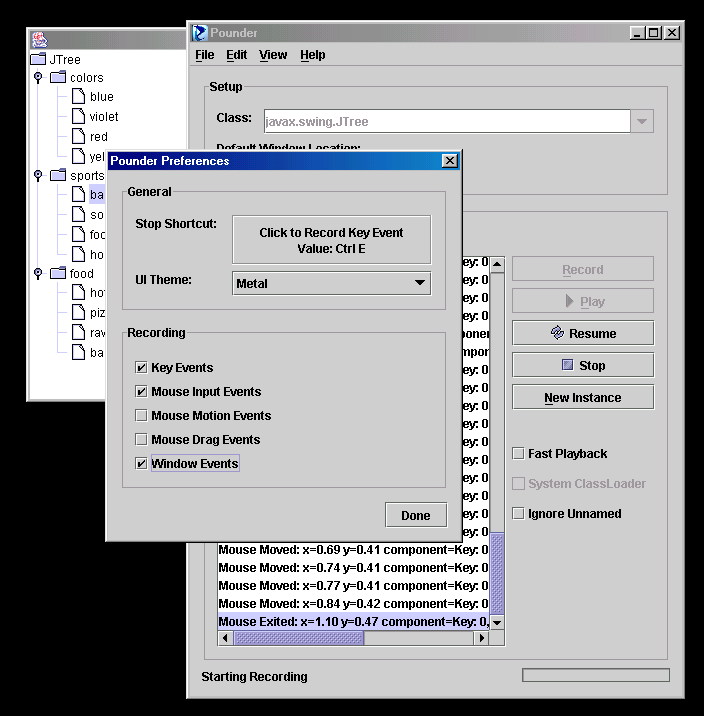Open the UI Theme Metal dropdown

[331, 283]
